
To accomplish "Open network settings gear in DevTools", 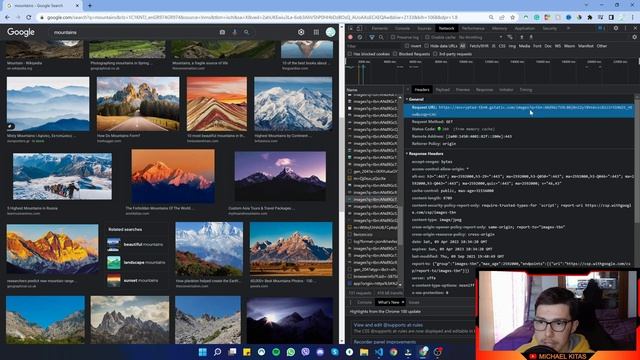I will [x=634, y=37].
